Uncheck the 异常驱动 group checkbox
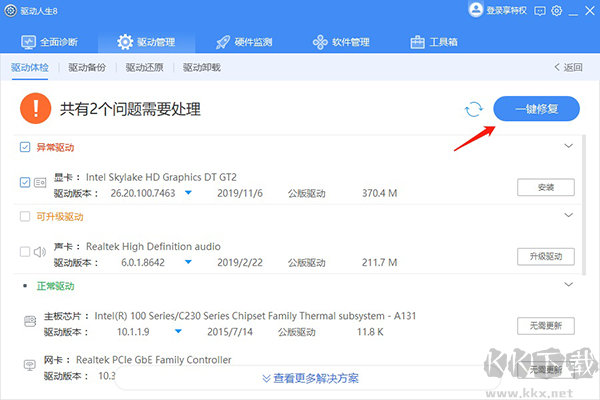600x400 pixels. pyautogui.click(x=25, y=147)
